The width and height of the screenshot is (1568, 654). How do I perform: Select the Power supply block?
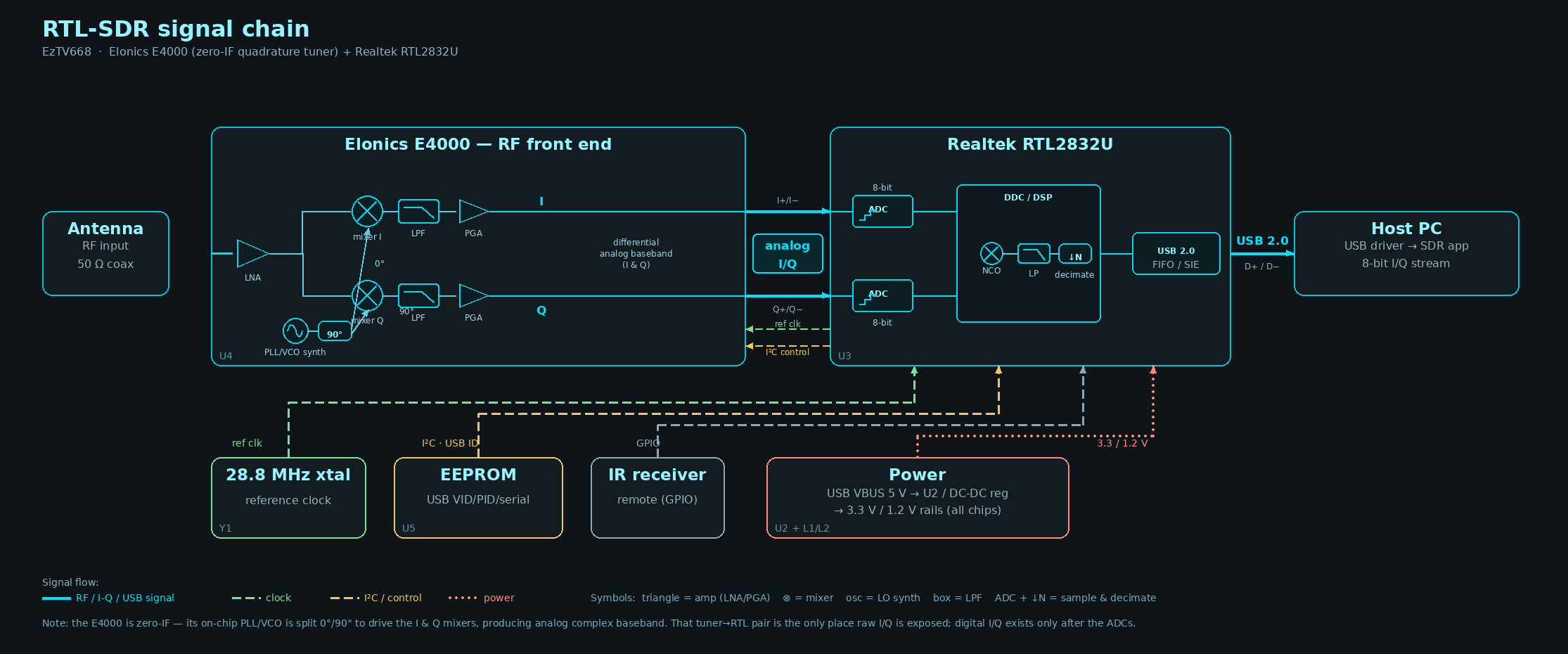pos(918,498)
